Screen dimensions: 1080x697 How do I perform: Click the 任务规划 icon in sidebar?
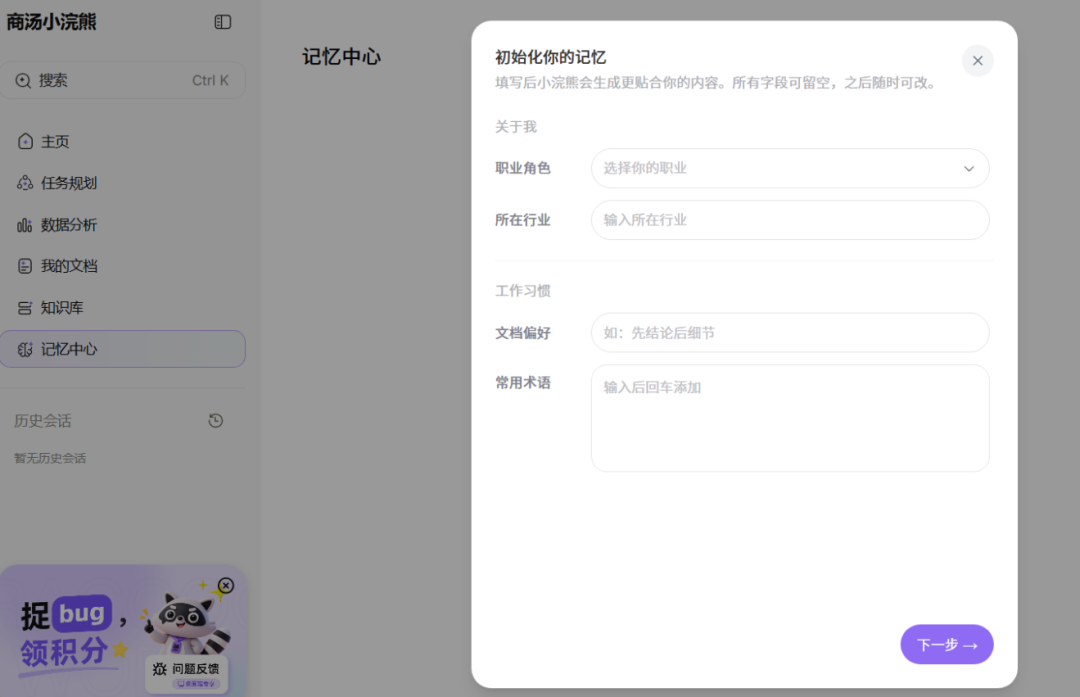click(x=25, y=183)
